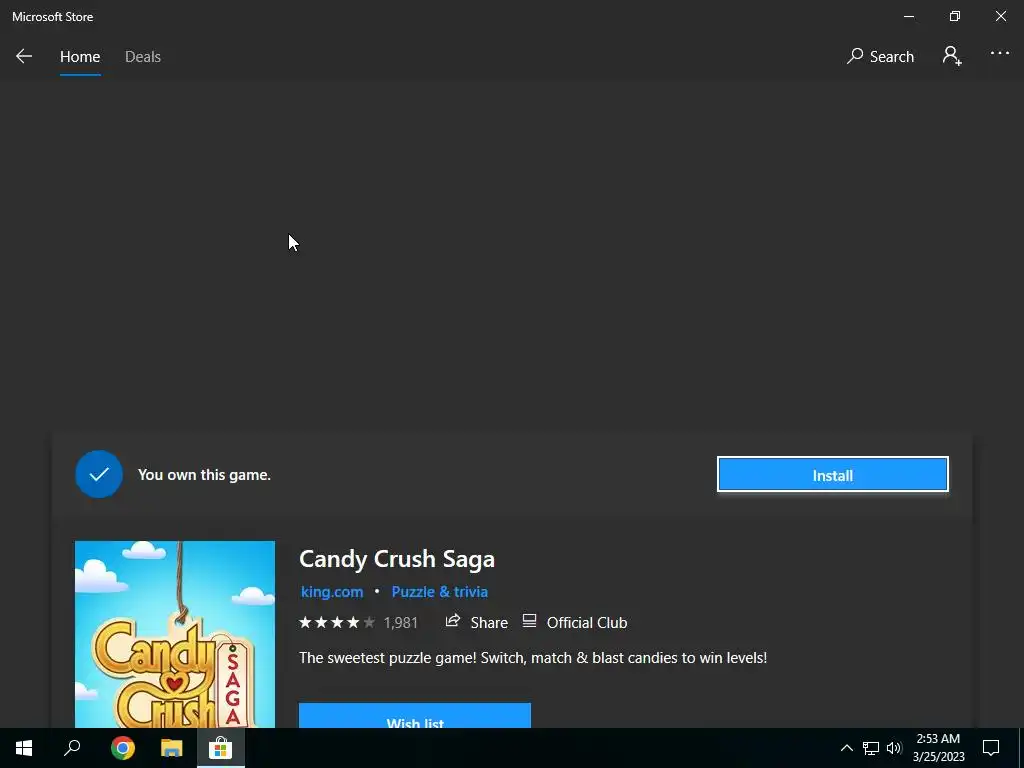Click the Official Club icon
The image size is (1024, 768).
pos(529,621)
